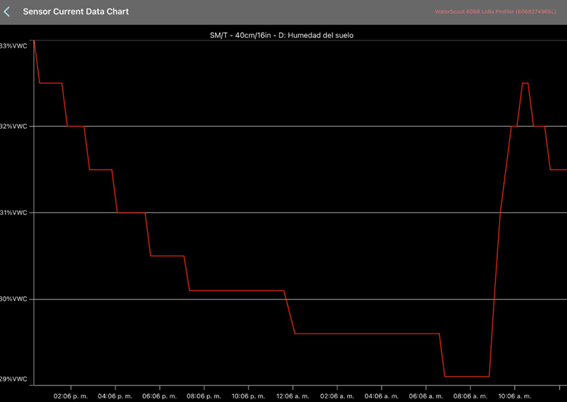567x402 pixels.
Task: Tap the 06:06 a. m. time label
Action: 426,396
